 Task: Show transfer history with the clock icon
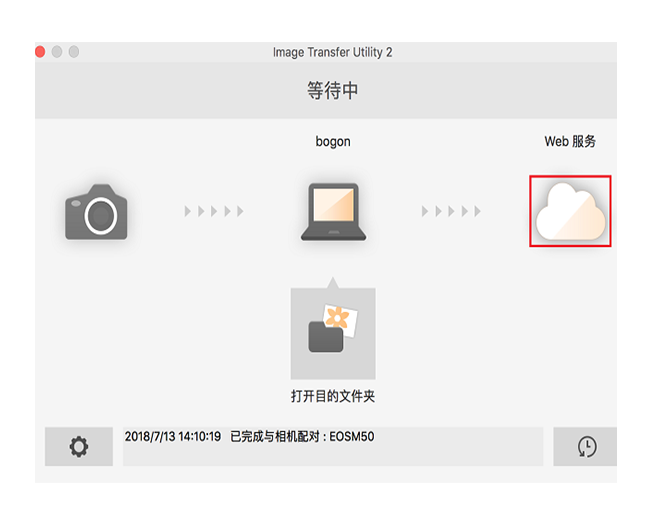(585, 446)
